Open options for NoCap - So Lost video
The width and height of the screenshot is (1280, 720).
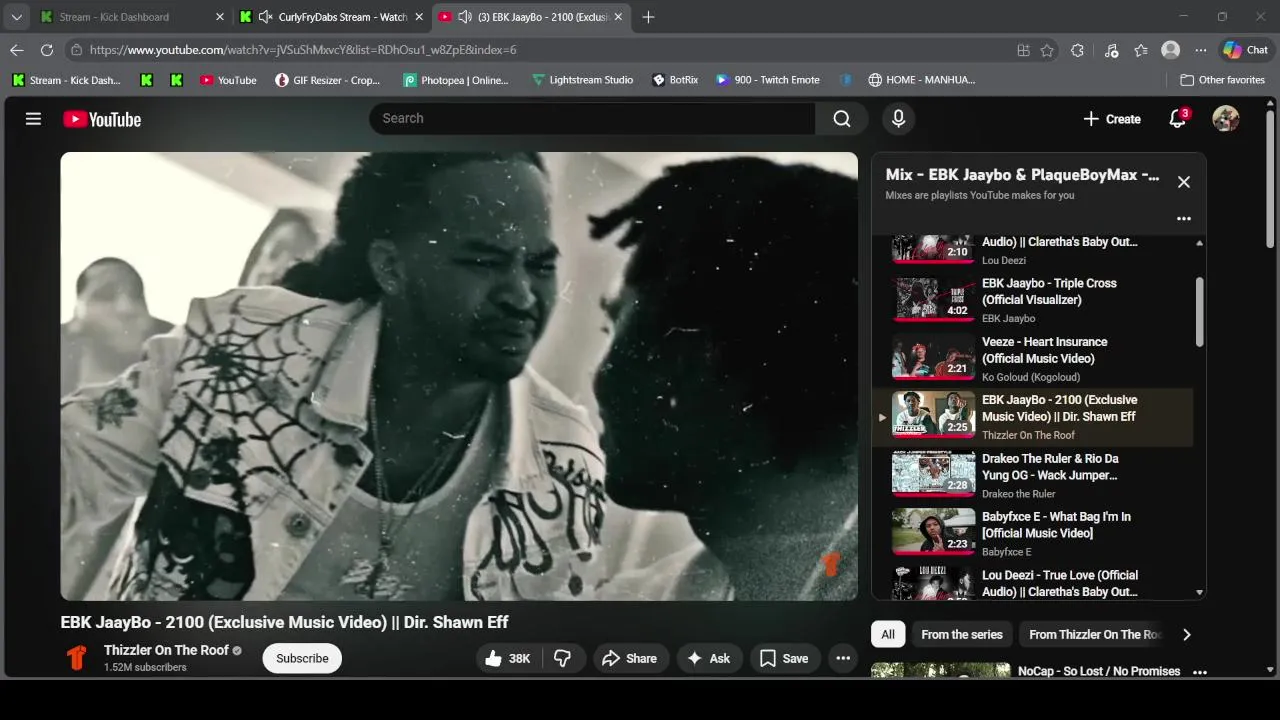click(x=1200, y=672)
